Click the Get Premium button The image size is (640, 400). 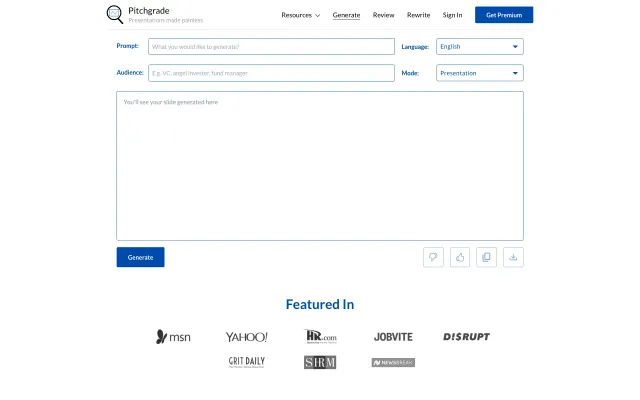tap(504, 15)
